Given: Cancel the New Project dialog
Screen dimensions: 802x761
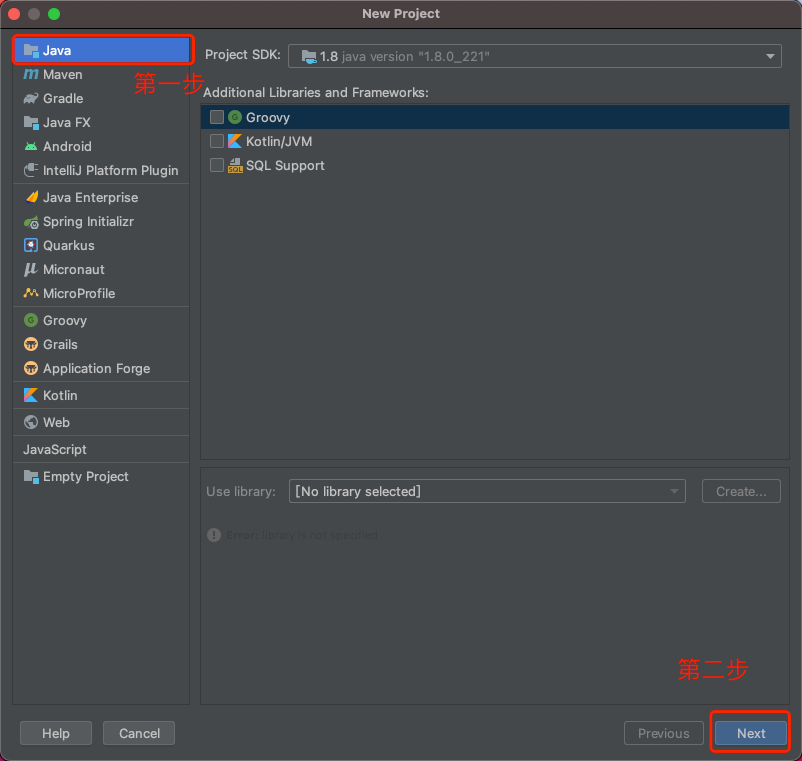Looking at the screenshot, I should [139, 733].
